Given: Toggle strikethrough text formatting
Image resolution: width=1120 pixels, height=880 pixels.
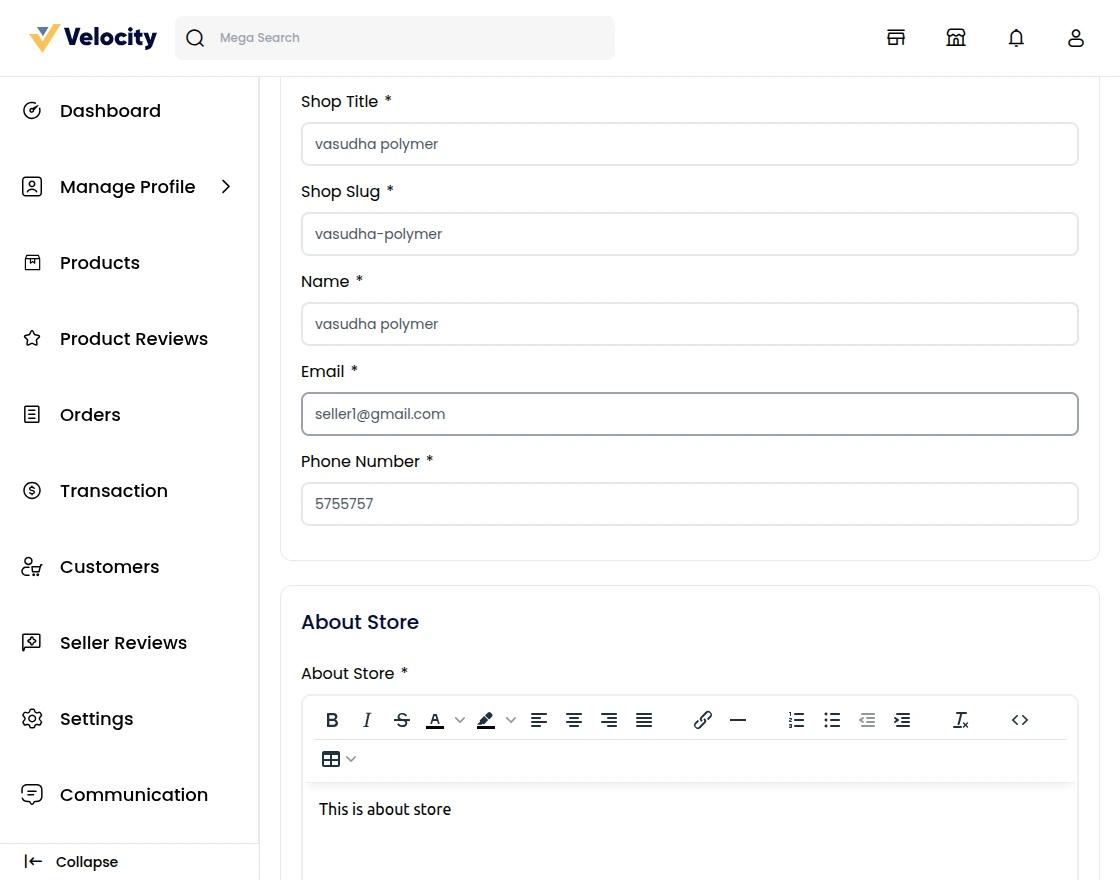Looking at the screenshot, I should 402,720.
